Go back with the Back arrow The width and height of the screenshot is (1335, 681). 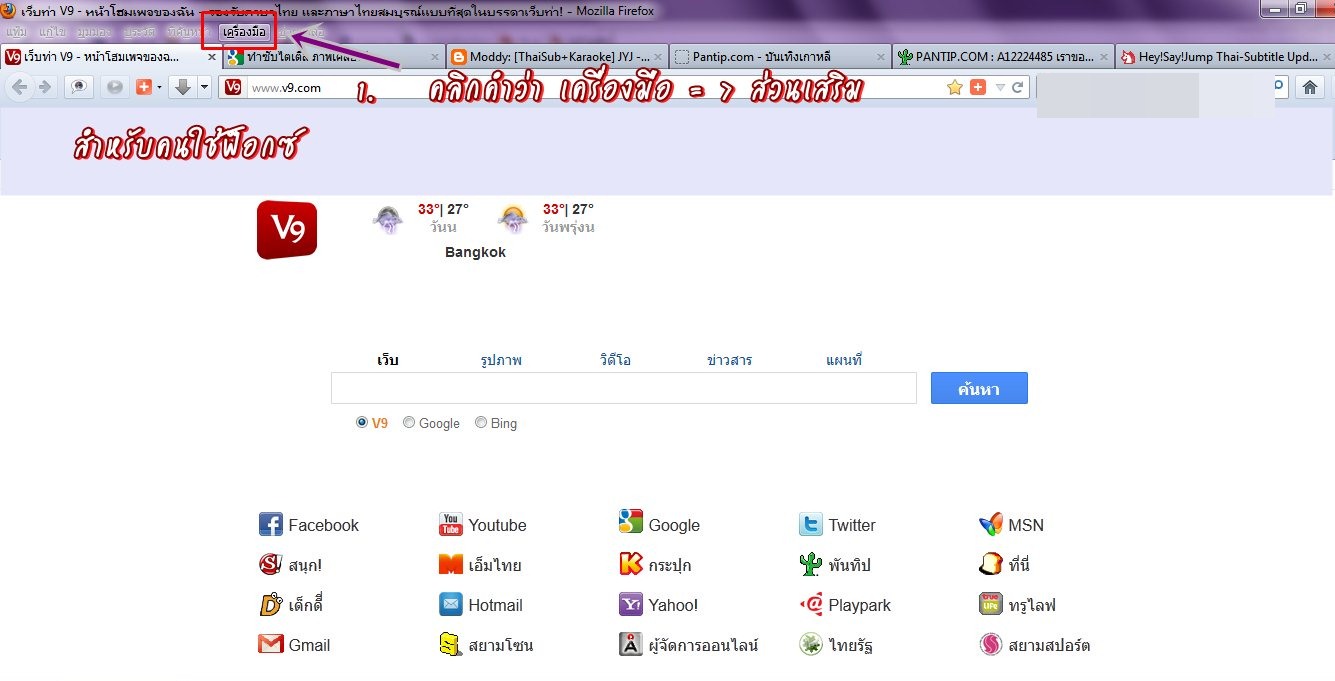[20, 87]
